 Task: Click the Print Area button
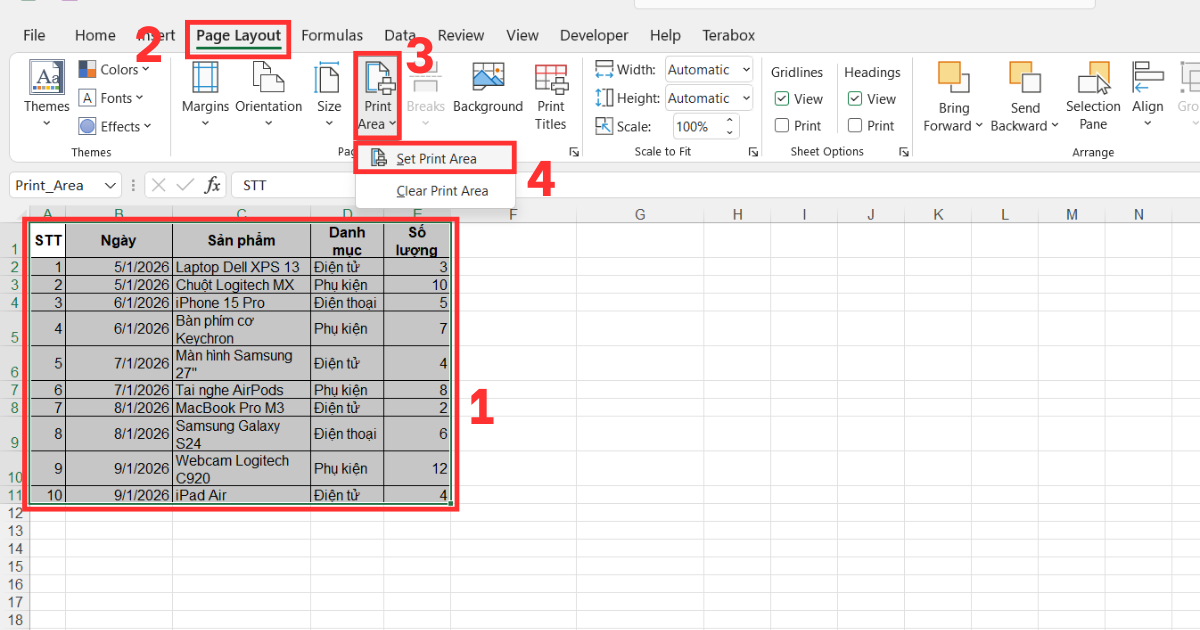point(378,95)
